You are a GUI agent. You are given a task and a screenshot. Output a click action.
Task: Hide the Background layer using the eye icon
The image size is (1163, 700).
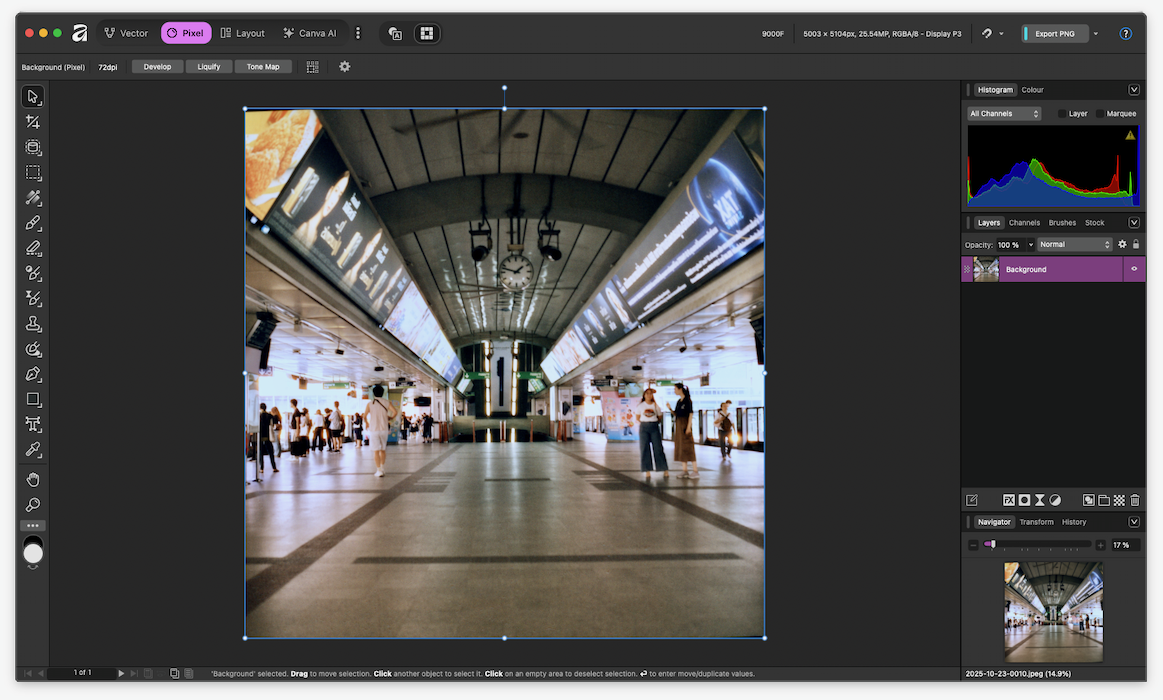[1134, 269]
